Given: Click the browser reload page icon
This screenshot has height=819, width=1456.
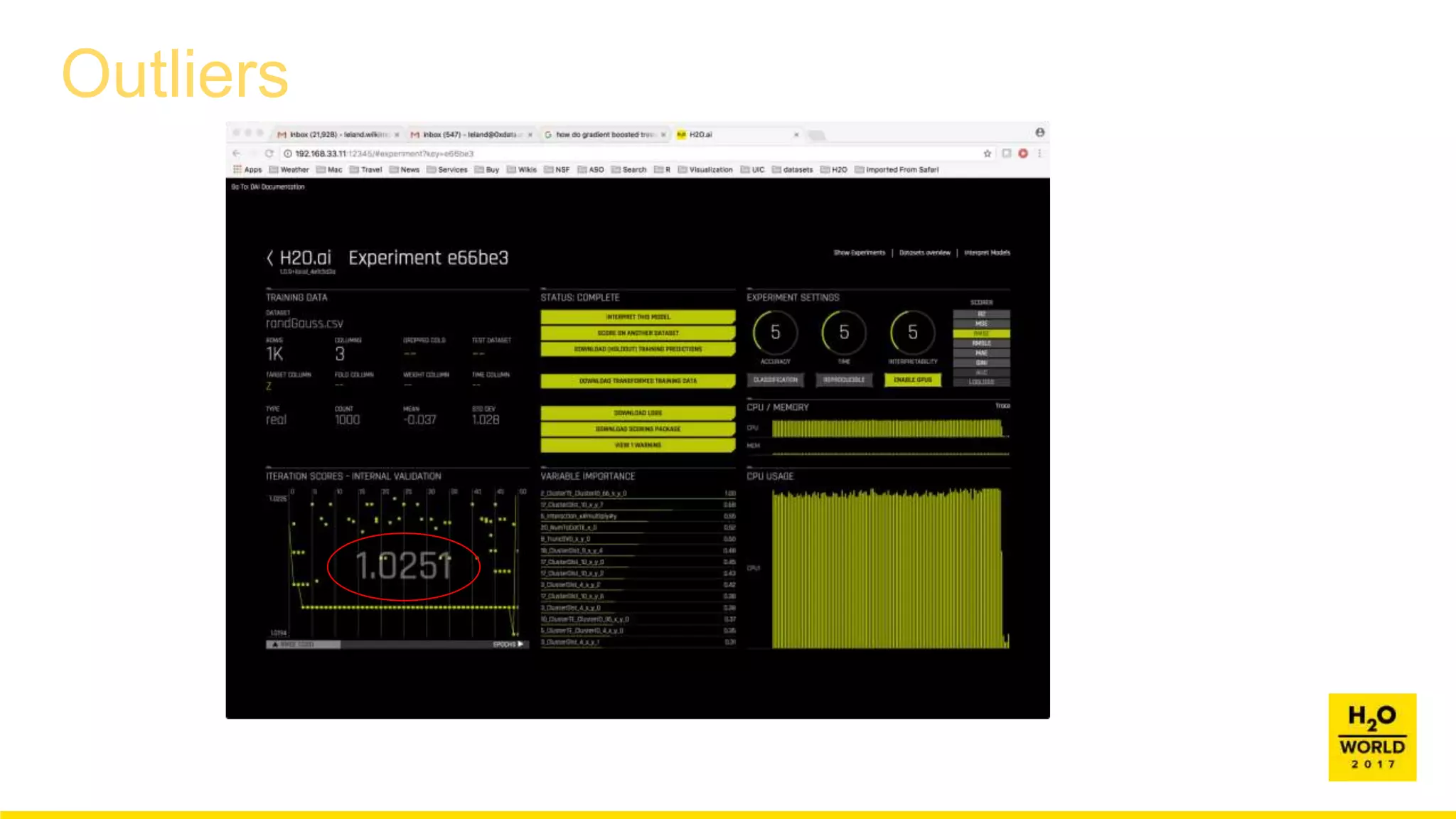Looking at the screenshot, I should [269, 154].
